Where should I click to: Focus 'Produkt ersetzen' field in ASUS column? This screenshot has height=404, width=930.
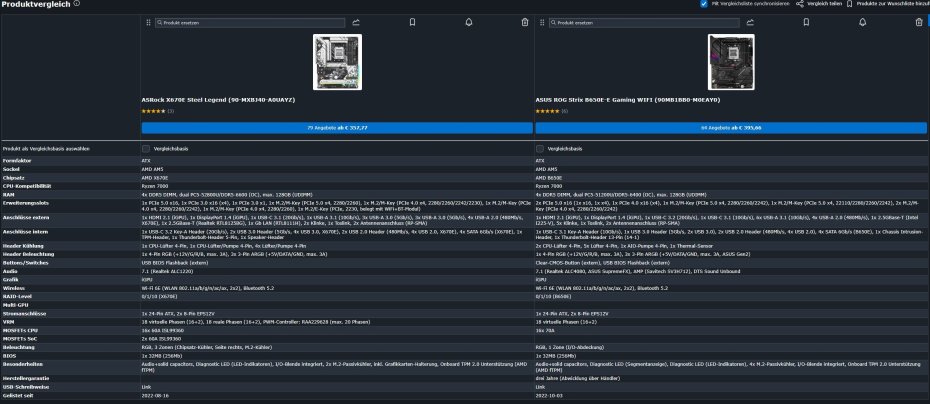pos(644,23)
